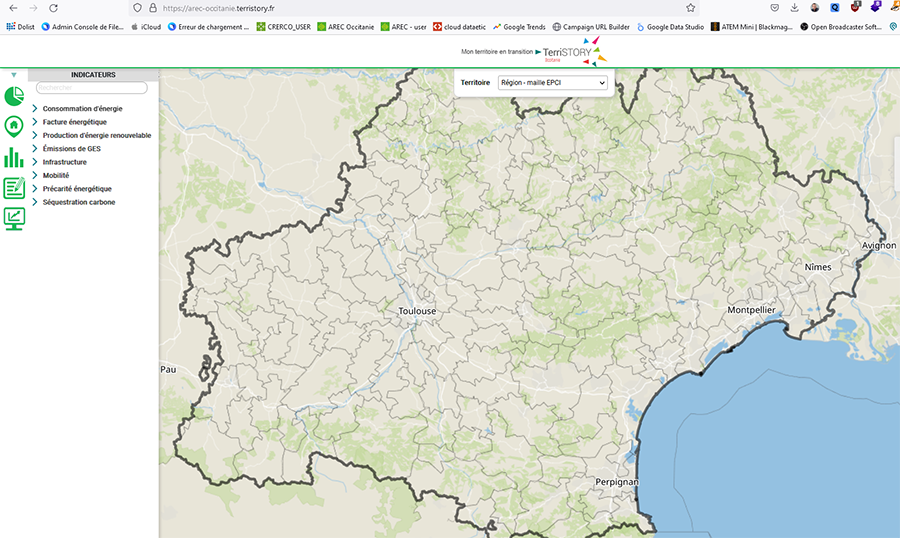Select the Mobilité indicator item

[56, 175]
